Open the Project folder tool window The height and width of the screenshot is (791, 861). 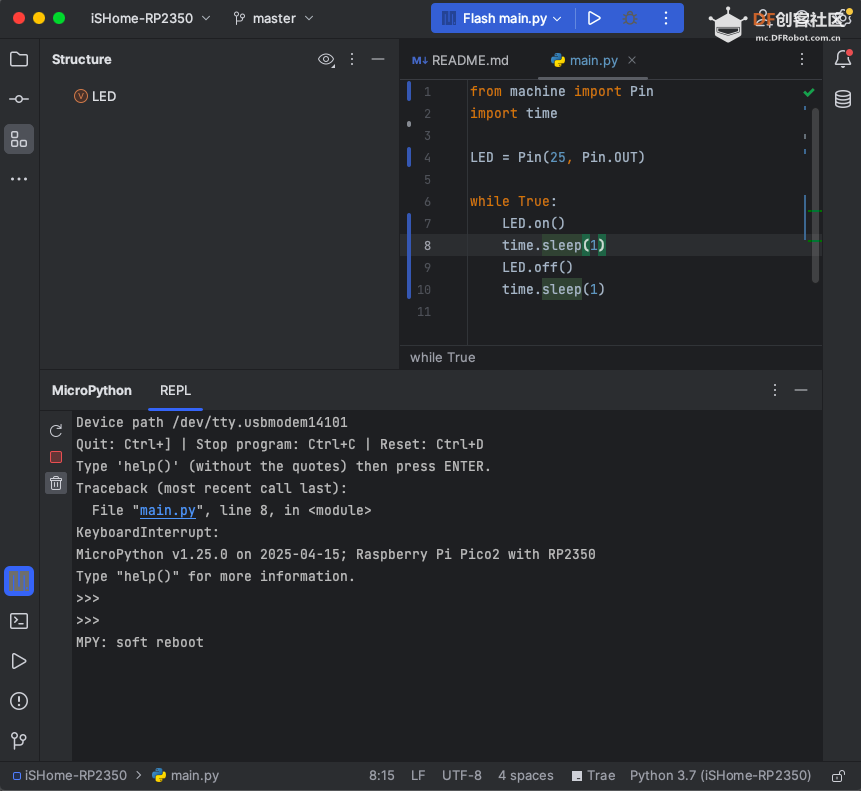click(19, 59)
